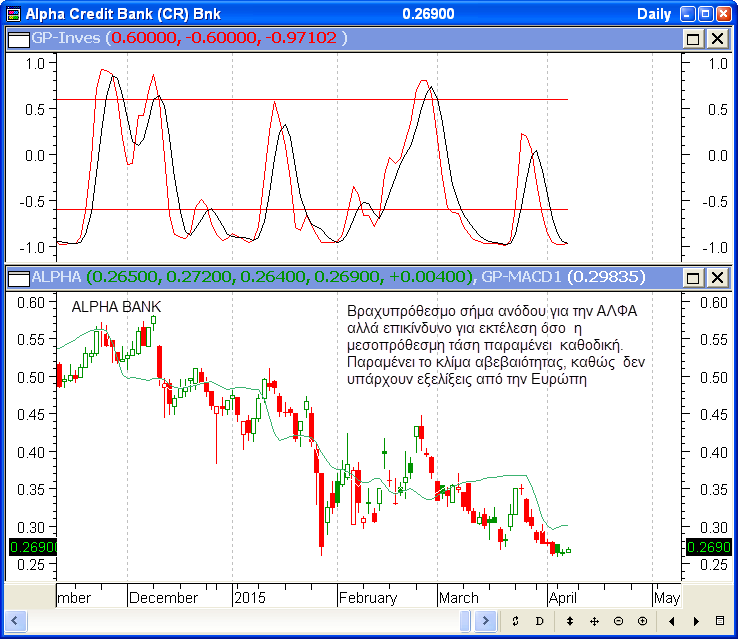Maximize the Alpha Credit Bank chart window

pos(706,14)
